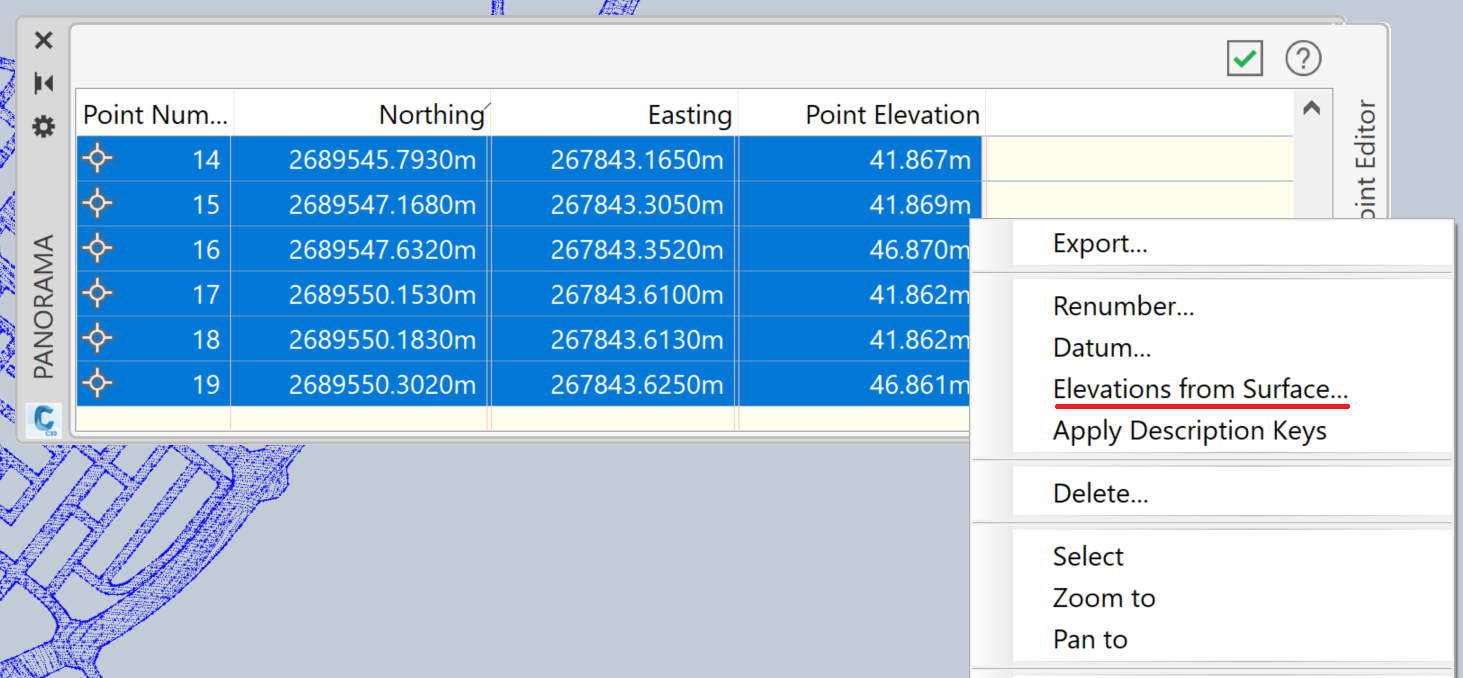Close the Panorama window
The height and width of the screenshot is (678, 1463).
click(43, 40)
